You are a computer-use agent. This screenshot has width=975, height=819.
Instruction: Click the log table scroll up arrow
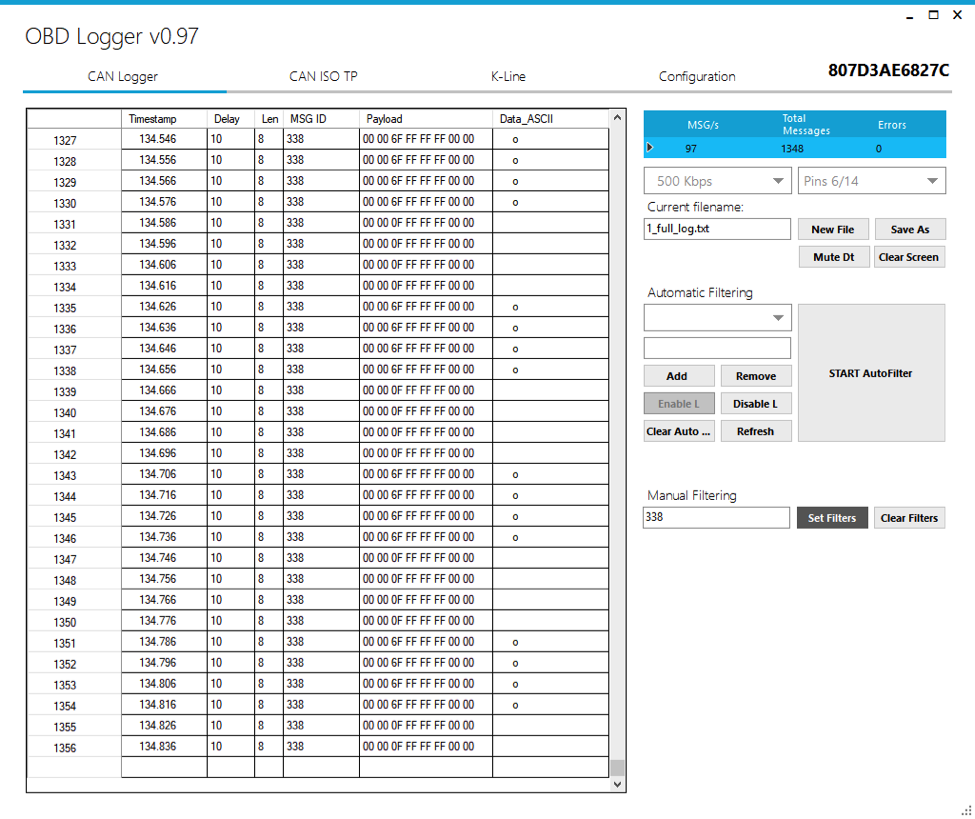[617, 118]
